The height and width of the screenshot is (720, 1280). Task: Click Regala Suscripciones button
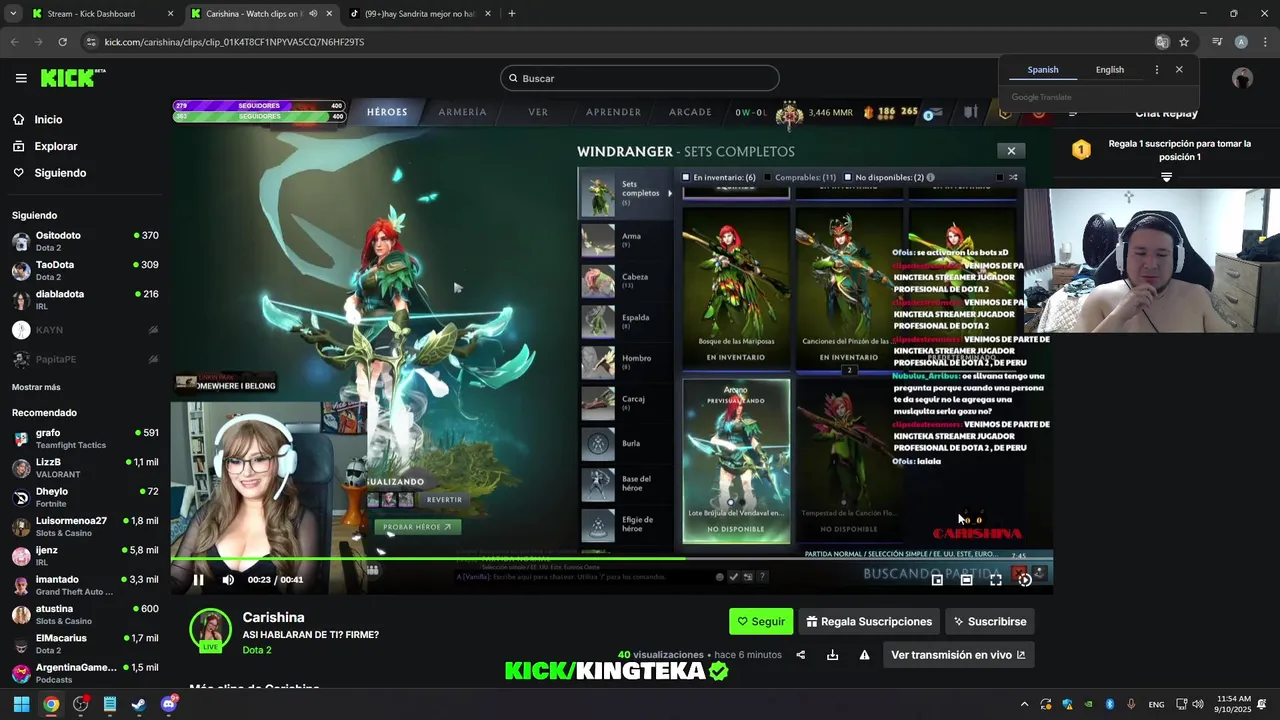869,621
